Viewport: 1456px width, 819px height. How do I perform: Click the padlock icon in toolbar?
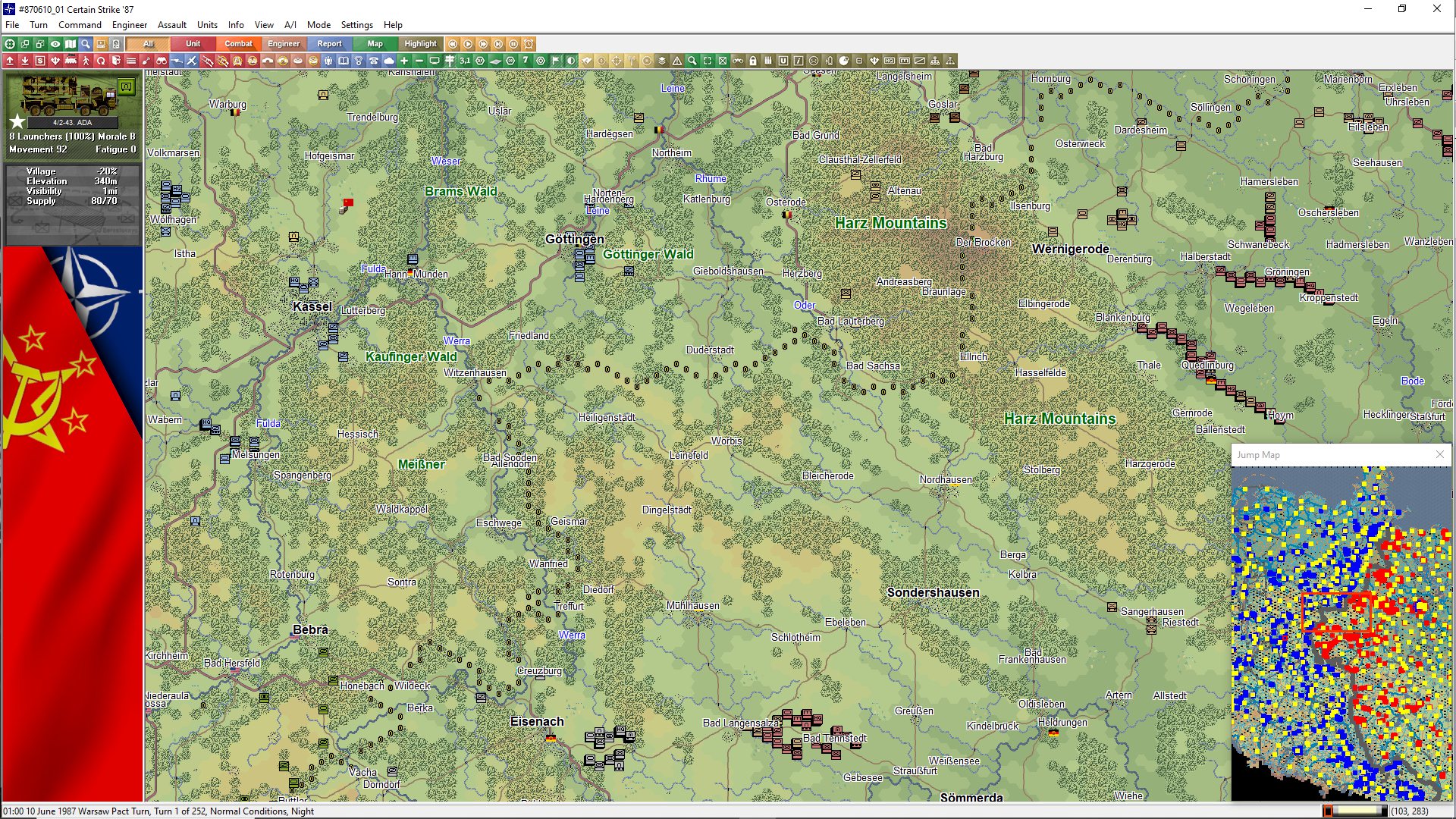[x=753, y=61]
